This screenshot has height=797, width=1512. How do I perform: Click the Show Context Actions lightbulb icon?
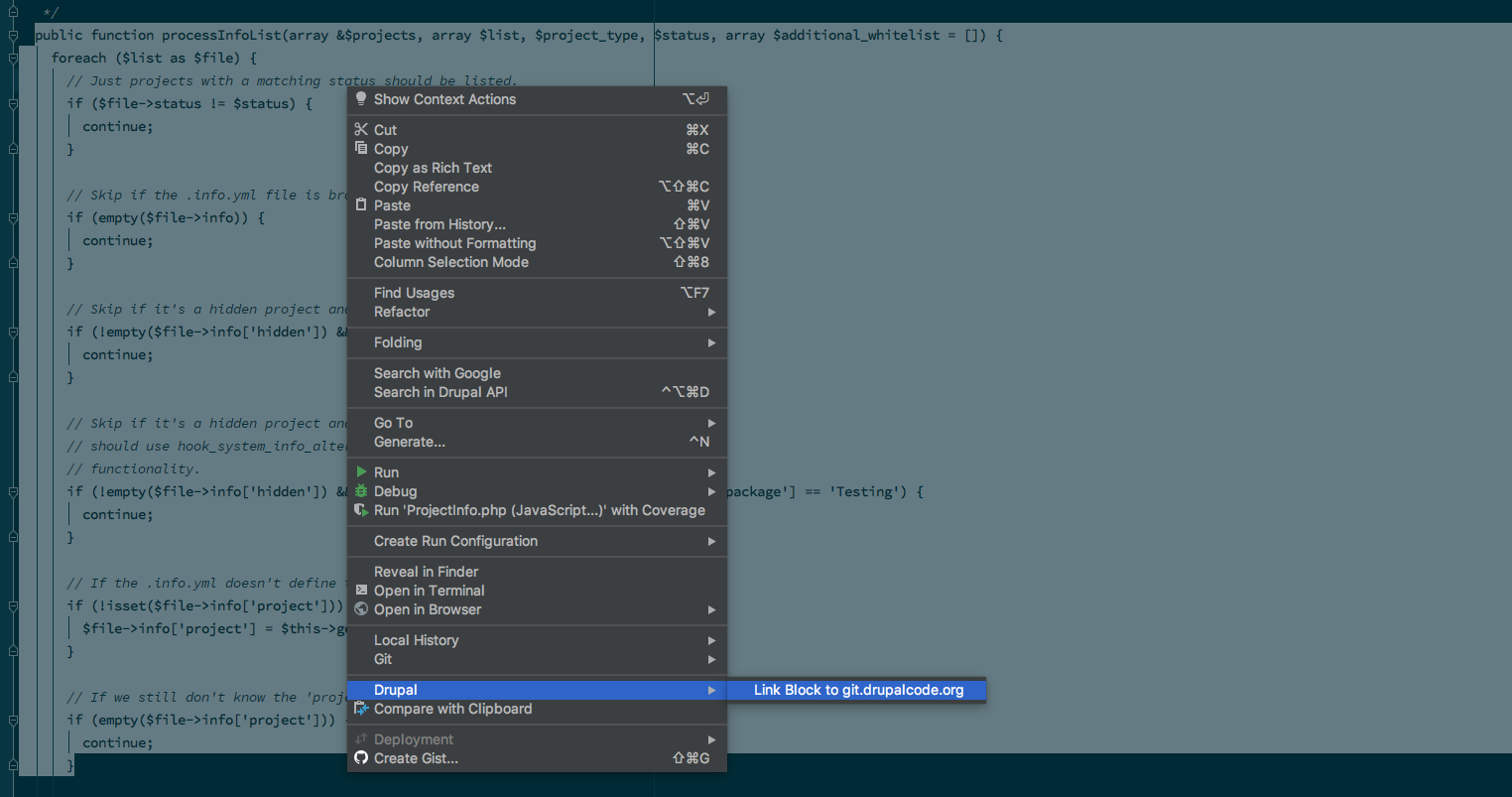click(361, 99)
